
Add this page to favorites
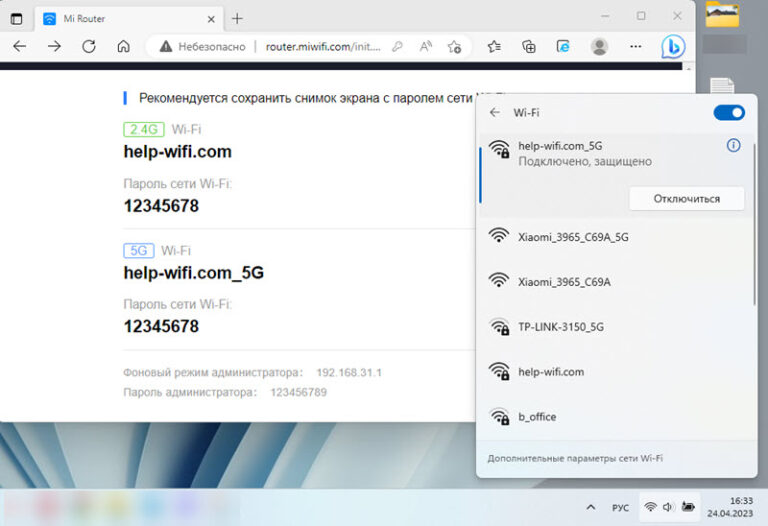454,47
